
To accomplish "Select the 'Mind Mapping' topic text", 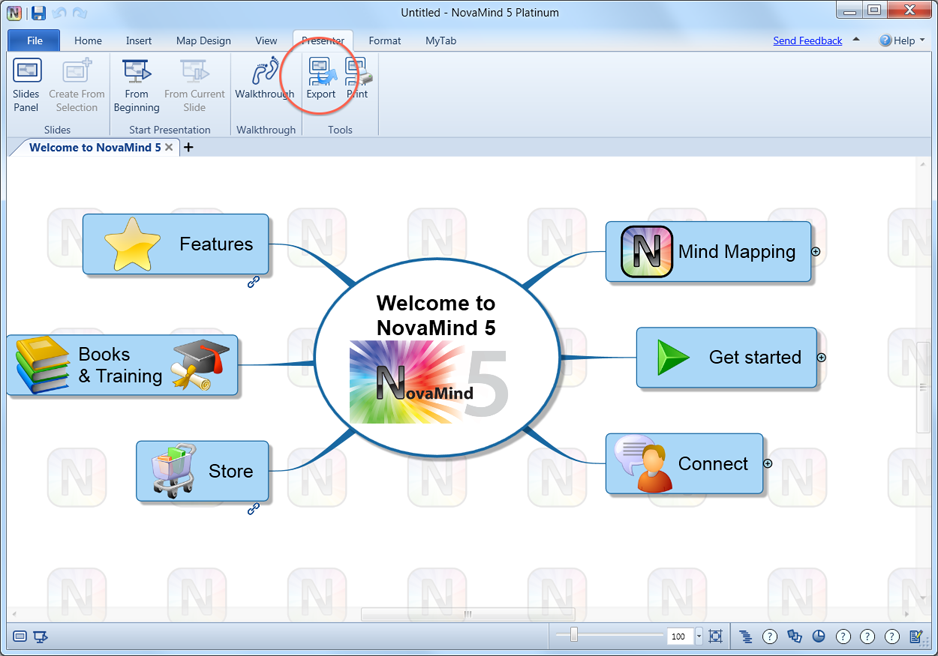I will pos(736,252).
